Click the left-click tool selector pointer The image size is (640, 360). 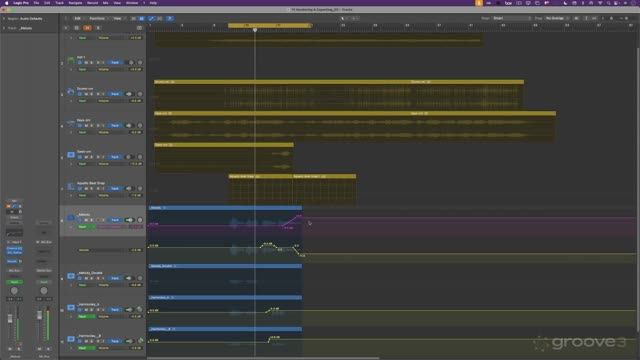click(344, 18)
